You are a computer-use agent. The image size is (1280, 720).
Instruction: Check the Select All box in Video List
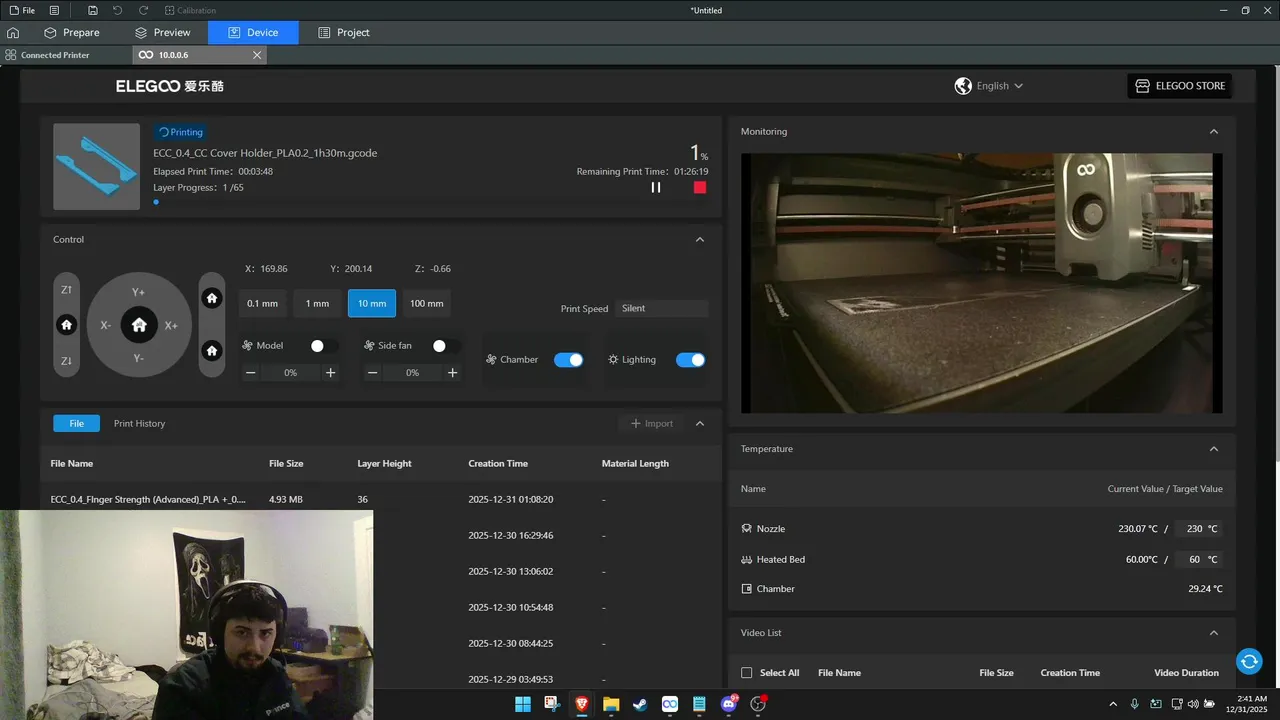tap(746, 673)
